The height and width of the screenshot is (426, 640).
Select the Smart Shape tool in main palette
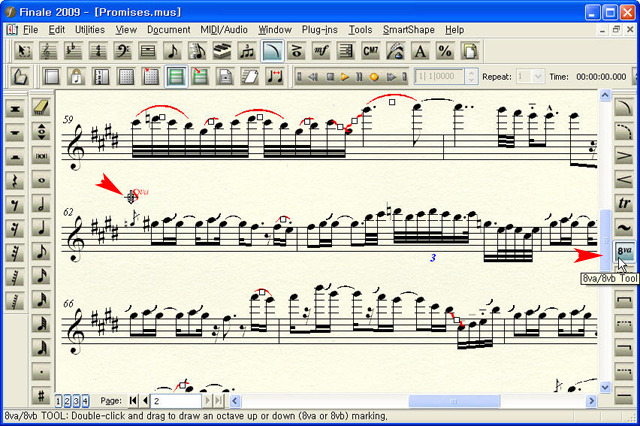[x=272, y=51]
